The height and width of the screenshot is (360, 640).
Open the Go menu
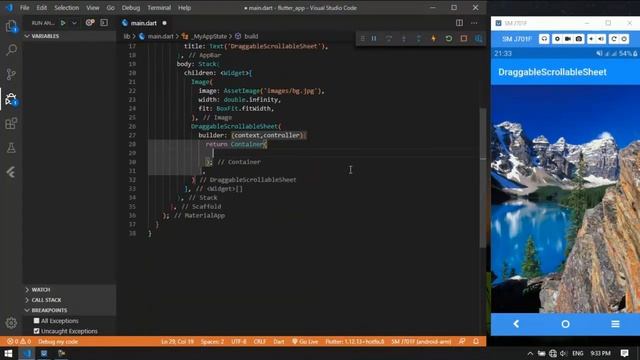pyautogui.click(x=111, y=8)
